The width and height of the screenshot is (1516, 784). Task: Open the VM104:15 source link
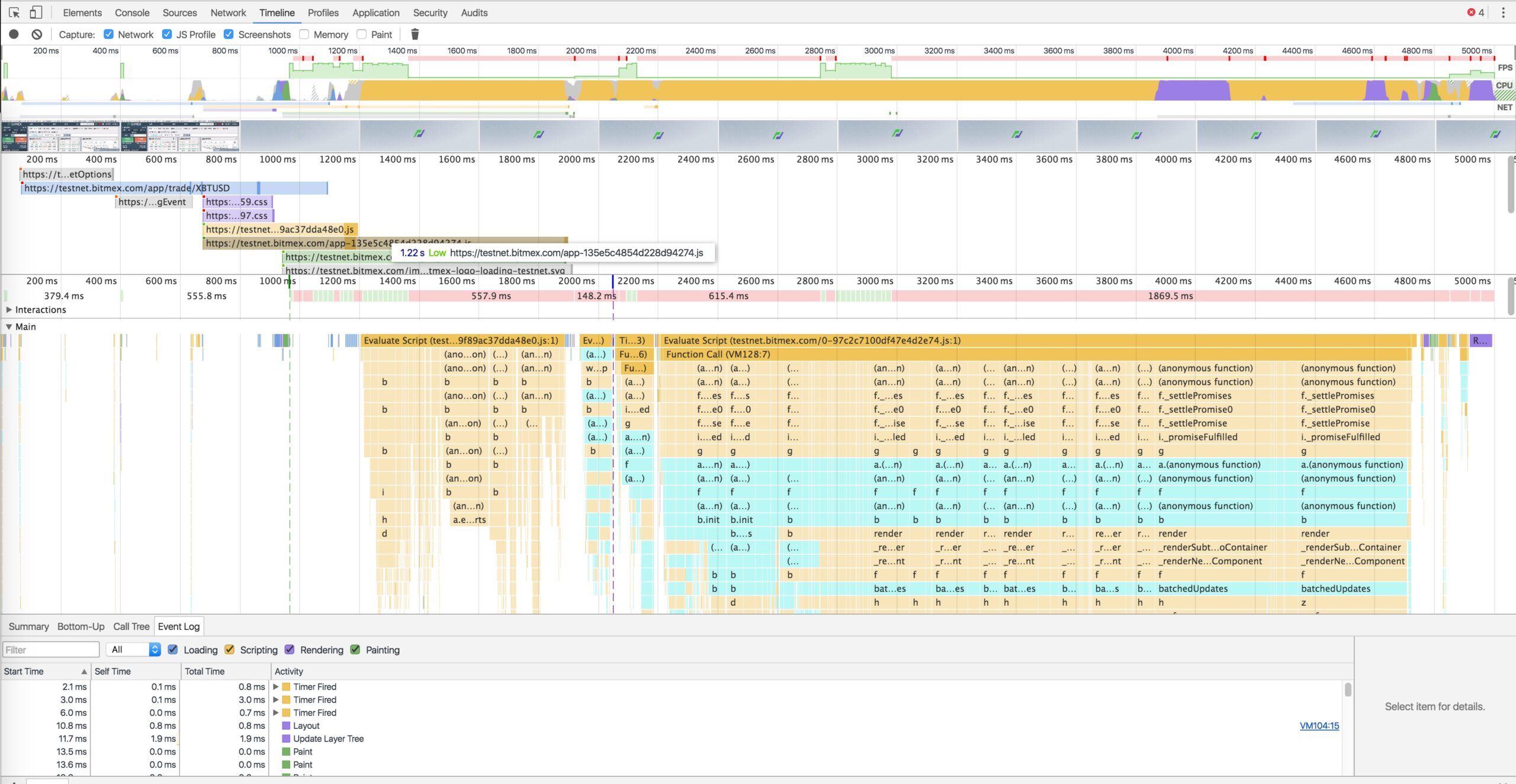pyautogui.click(x=1319, y=725)
